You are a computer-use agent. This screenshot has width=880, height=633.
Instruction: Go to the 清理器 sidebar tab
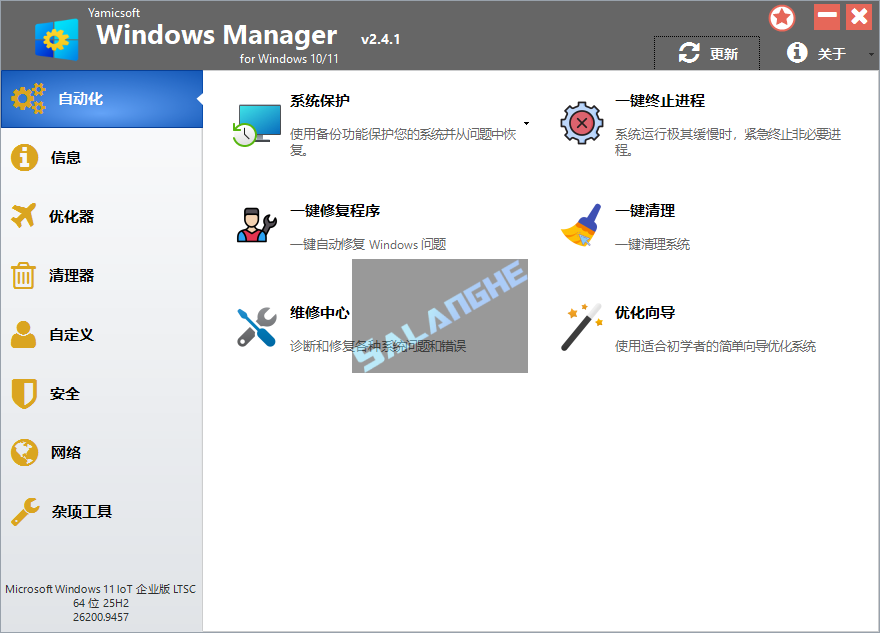tap(102, 276)
